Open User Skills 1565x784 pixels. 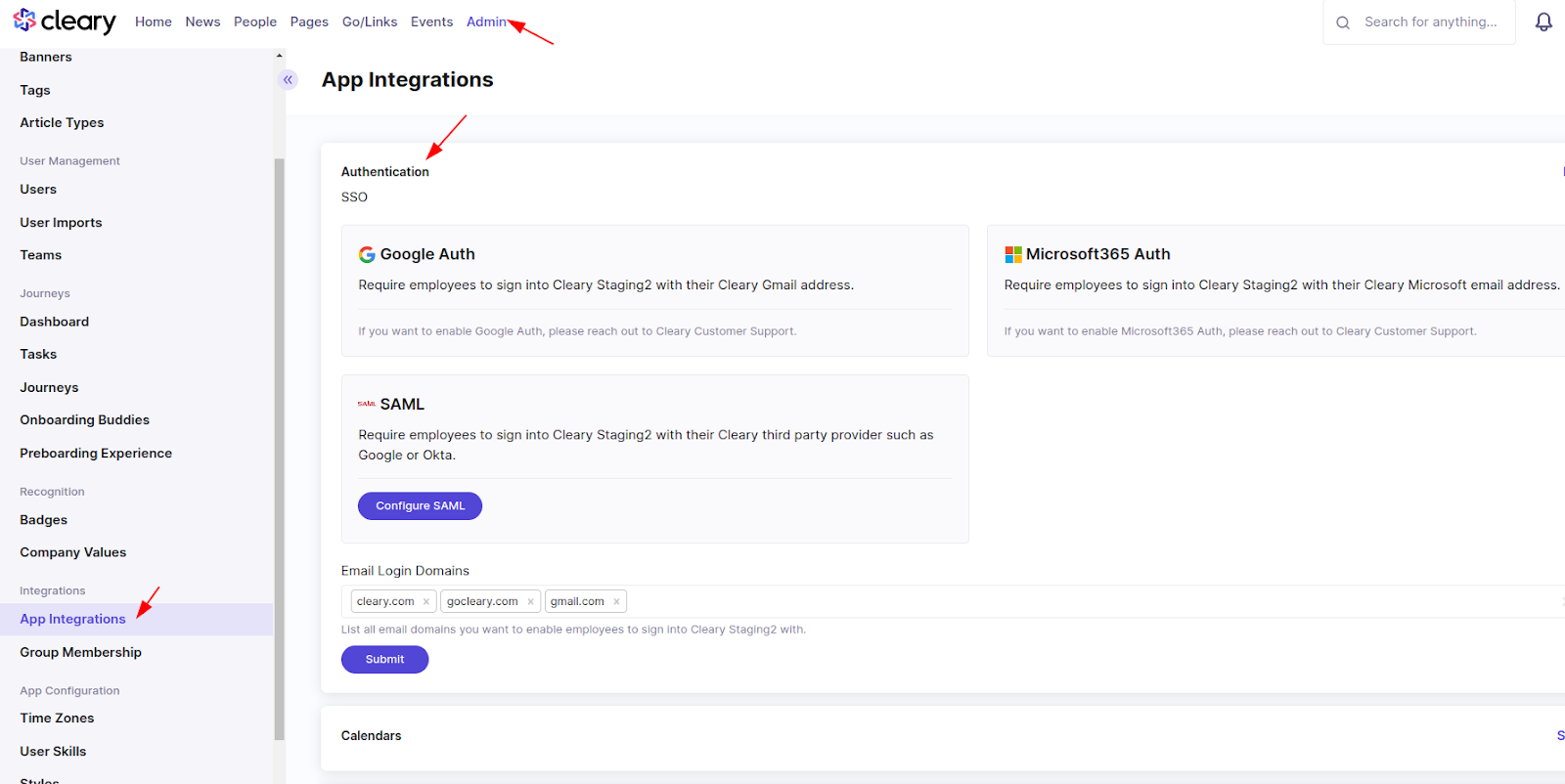click(x=53, y=752)
